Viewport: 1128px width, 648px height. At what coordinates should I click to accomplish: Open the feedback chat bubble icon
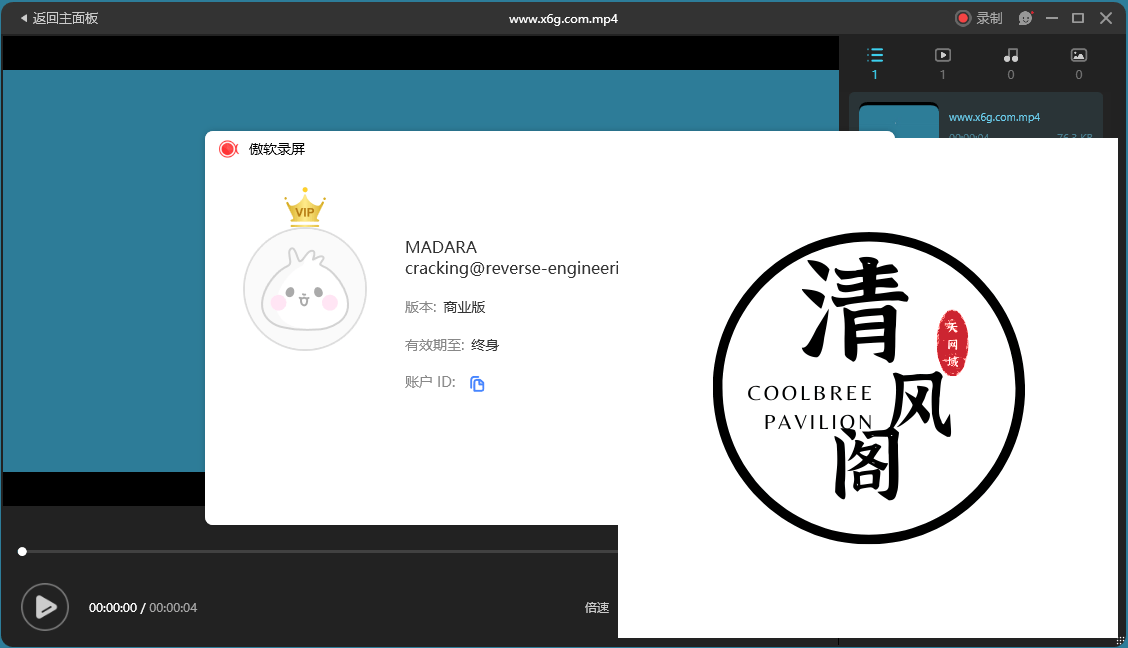[1026, 18]
